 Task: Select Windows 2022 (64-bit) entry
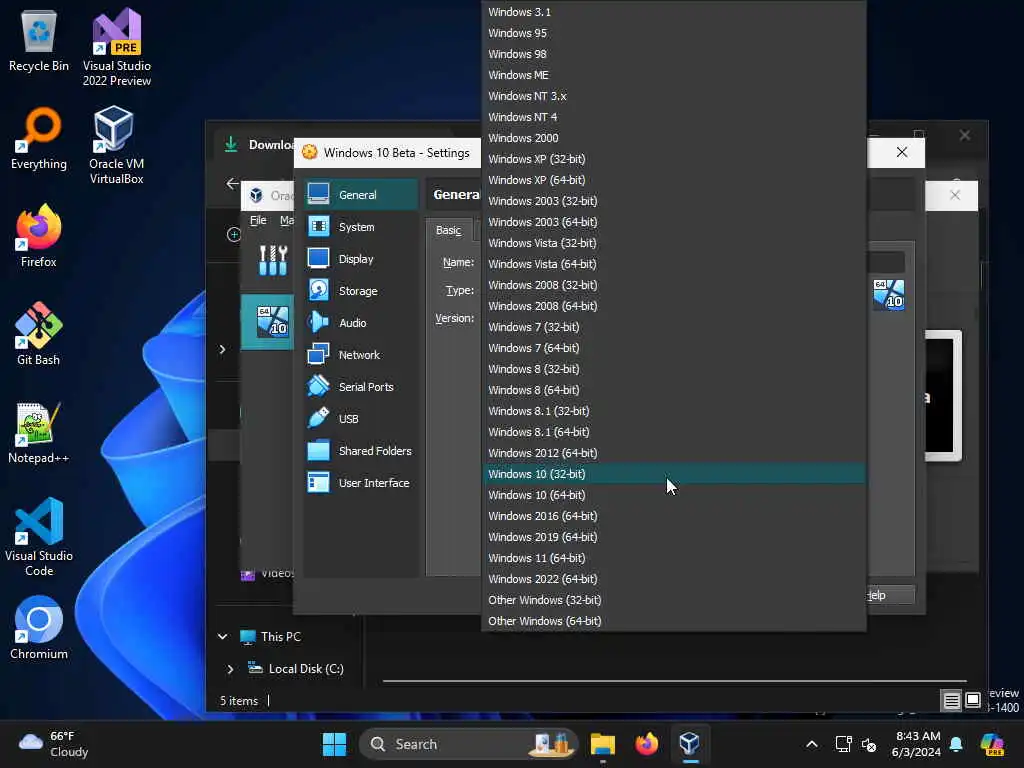(x=674, y=579)
